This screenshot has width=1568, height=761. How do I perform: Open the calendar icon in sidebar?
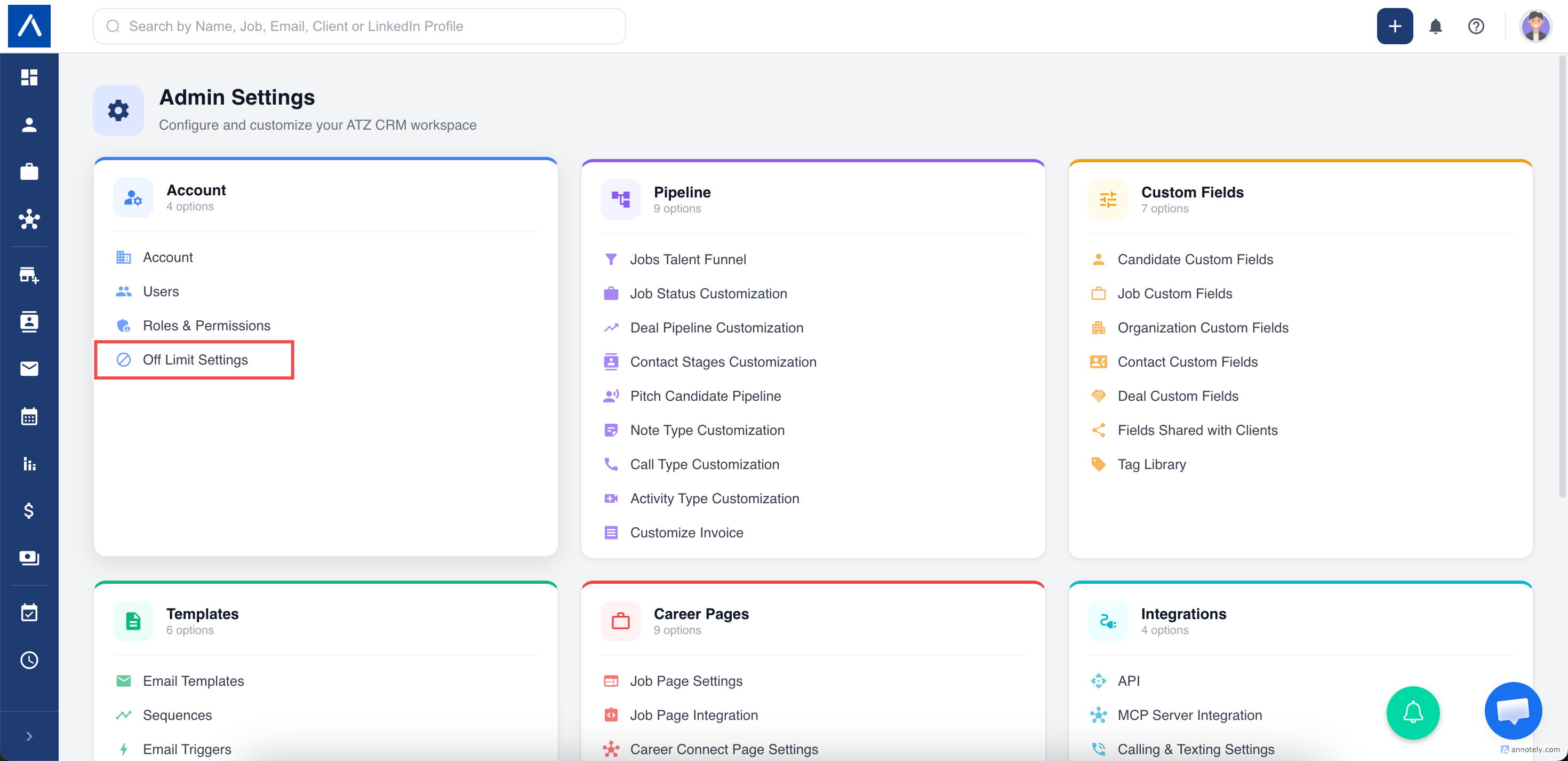[29, 417]
